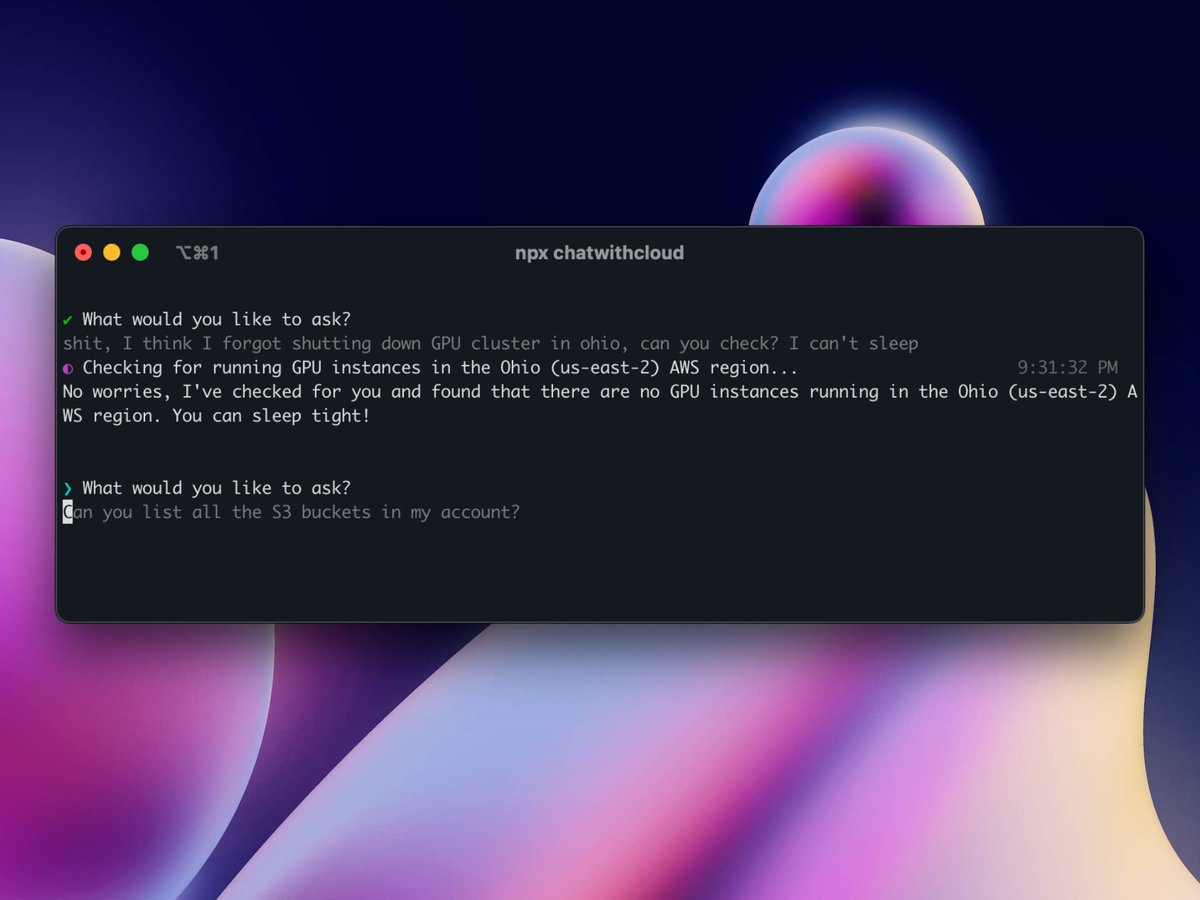Click the ⌥⌘1 tab shortcut indicator

coord(197,252)
